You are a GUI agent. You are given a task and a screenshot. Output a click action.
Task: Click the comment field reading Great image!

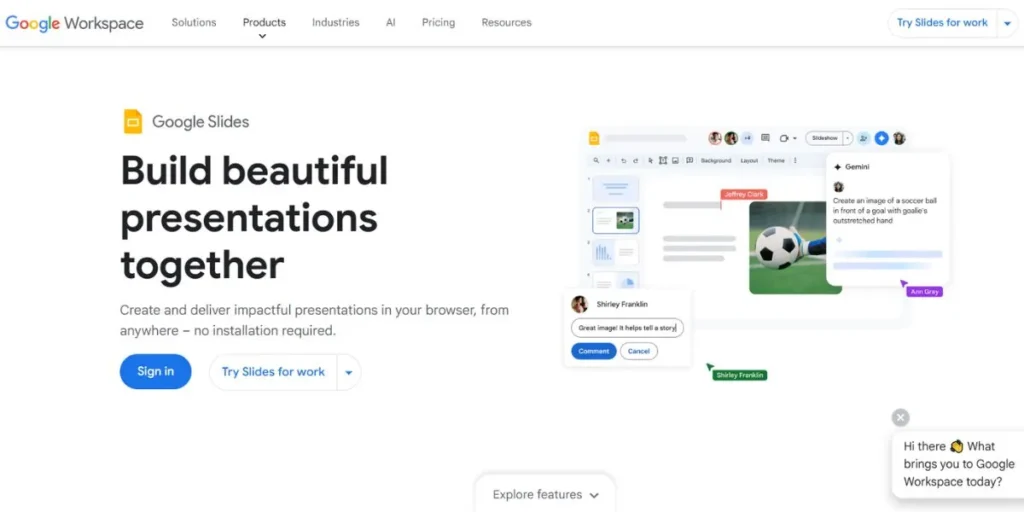(x=627, y=328)
